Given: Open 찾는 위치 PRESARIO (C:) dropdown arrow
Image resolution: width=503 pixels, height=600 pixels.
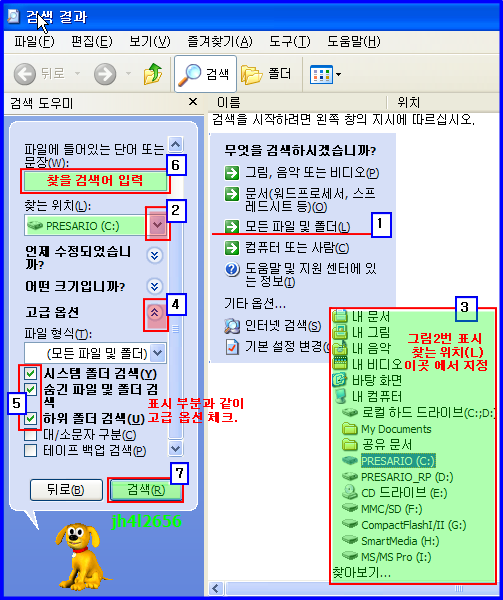Looking at the screenshot, I should point(158,225).
